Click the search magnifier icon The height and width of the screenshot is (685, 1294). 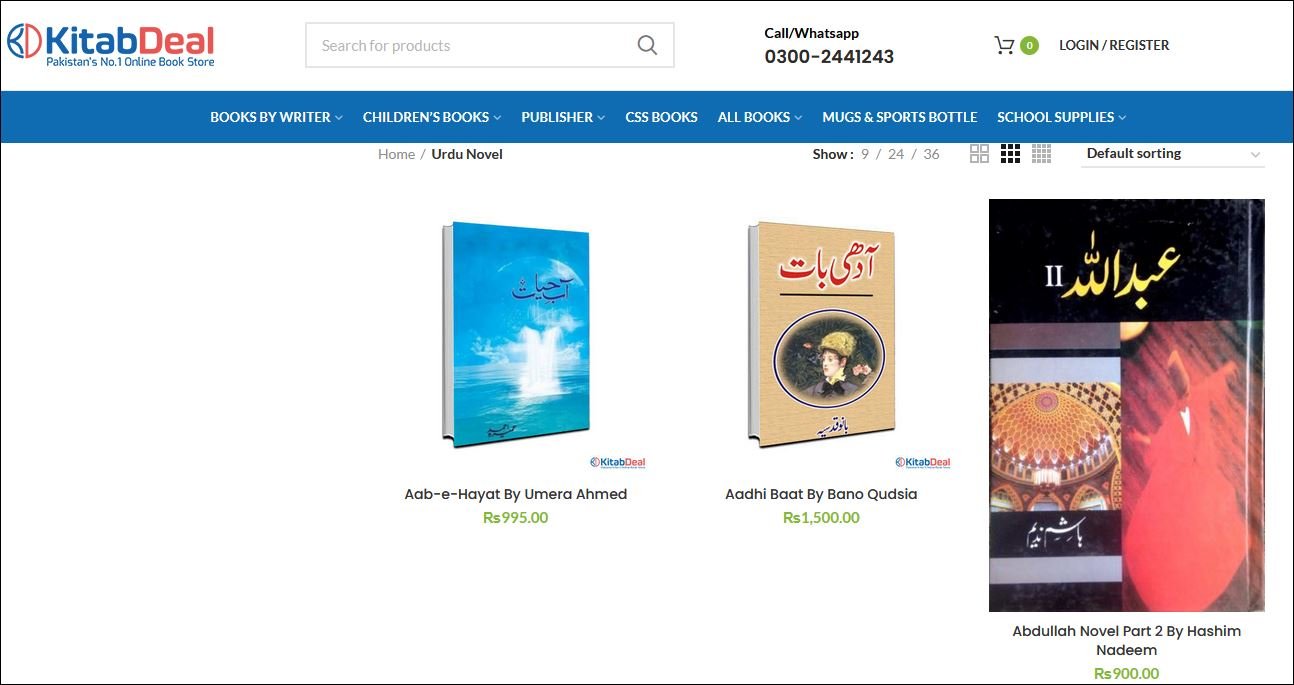tap(647, 45)
